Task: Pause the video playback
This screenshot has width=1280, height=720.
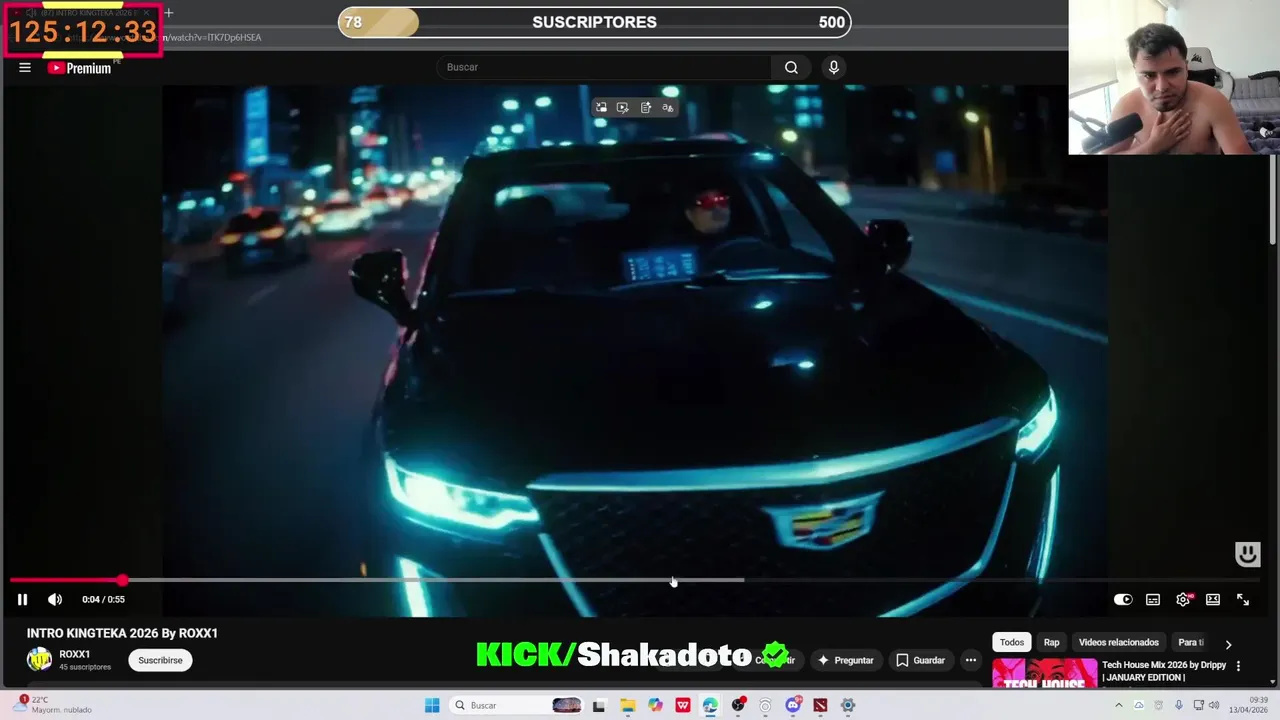Action: click(22, 599)
